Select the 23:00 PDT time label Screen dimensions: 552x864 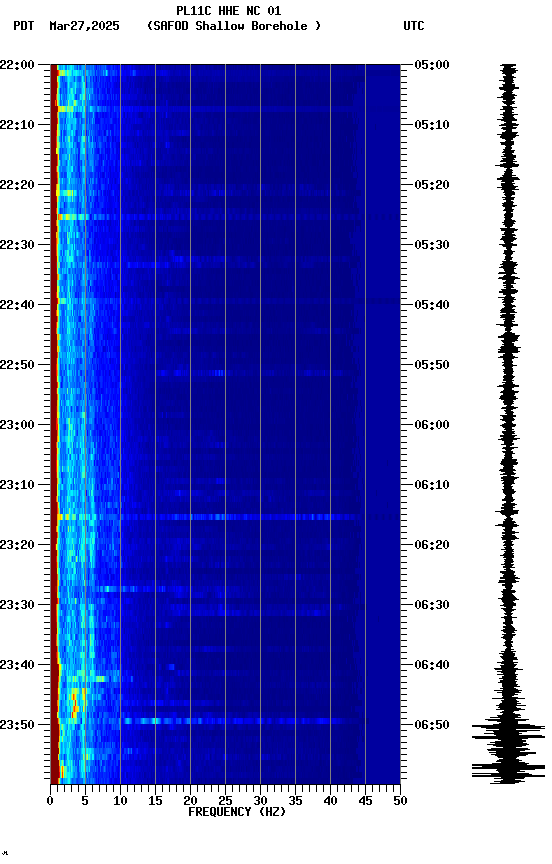pos(18,425)
